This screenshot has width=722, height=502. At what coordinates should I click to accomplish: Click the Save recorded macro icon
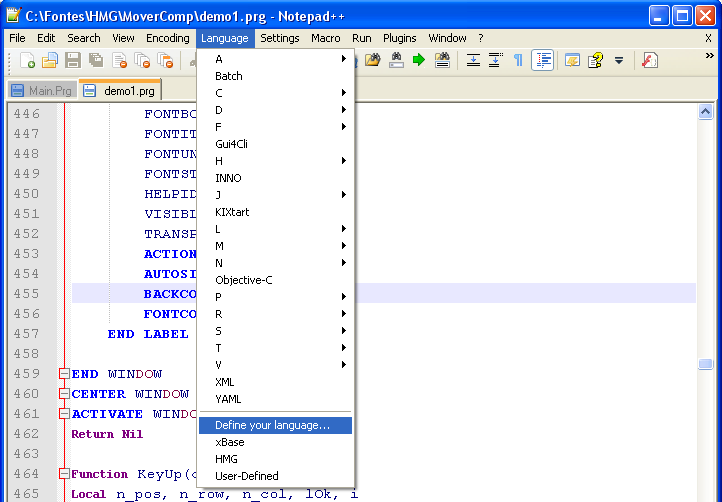[441, 61]
